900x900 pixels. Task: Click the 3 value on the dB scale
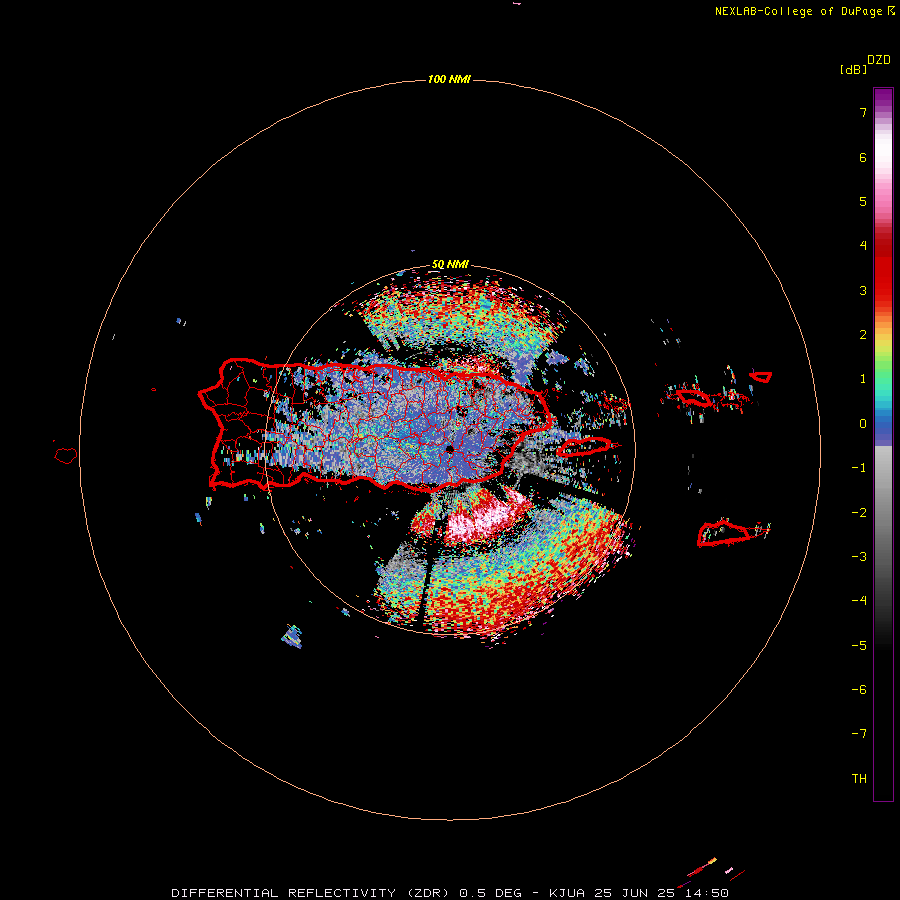863,290
